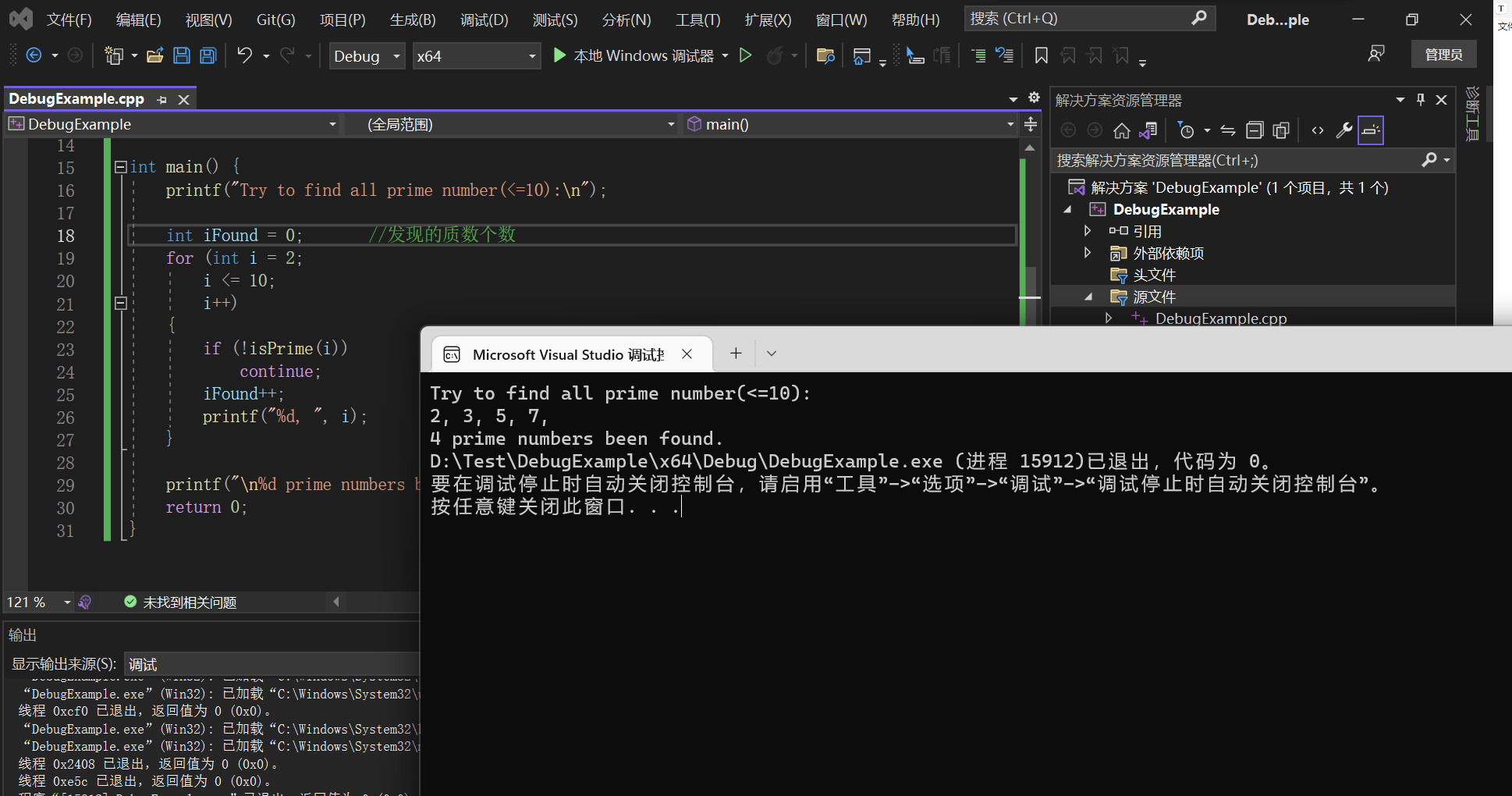Open the x64 platform dropdown

(477, 55)
